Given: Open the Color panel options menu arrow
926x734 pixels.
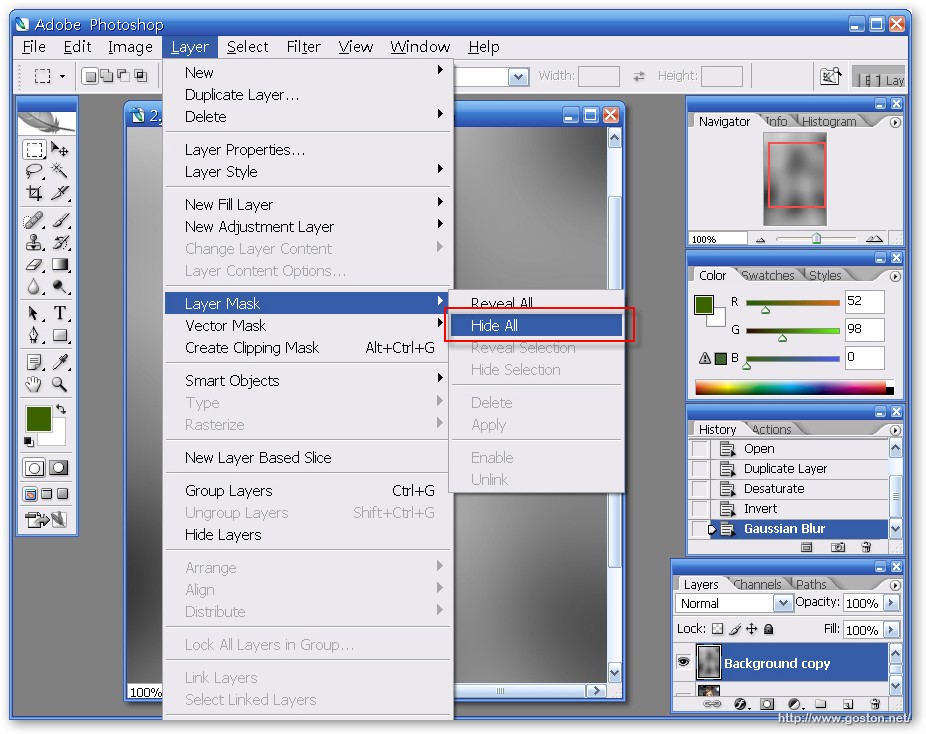Looking at the screenshot, I should [x=895, y=276].
